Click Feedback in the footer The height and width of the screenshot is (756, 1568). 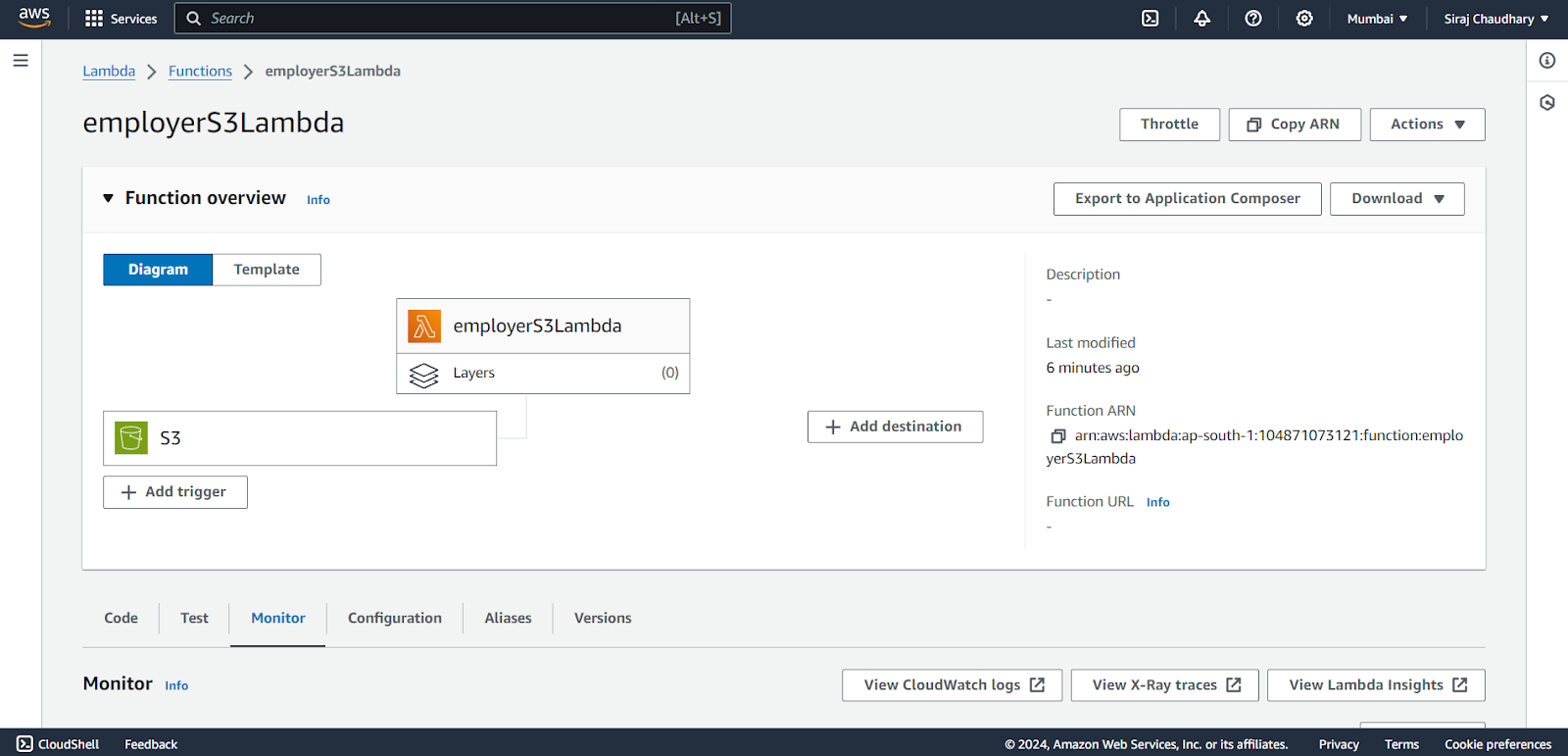[x=151, y=744]
